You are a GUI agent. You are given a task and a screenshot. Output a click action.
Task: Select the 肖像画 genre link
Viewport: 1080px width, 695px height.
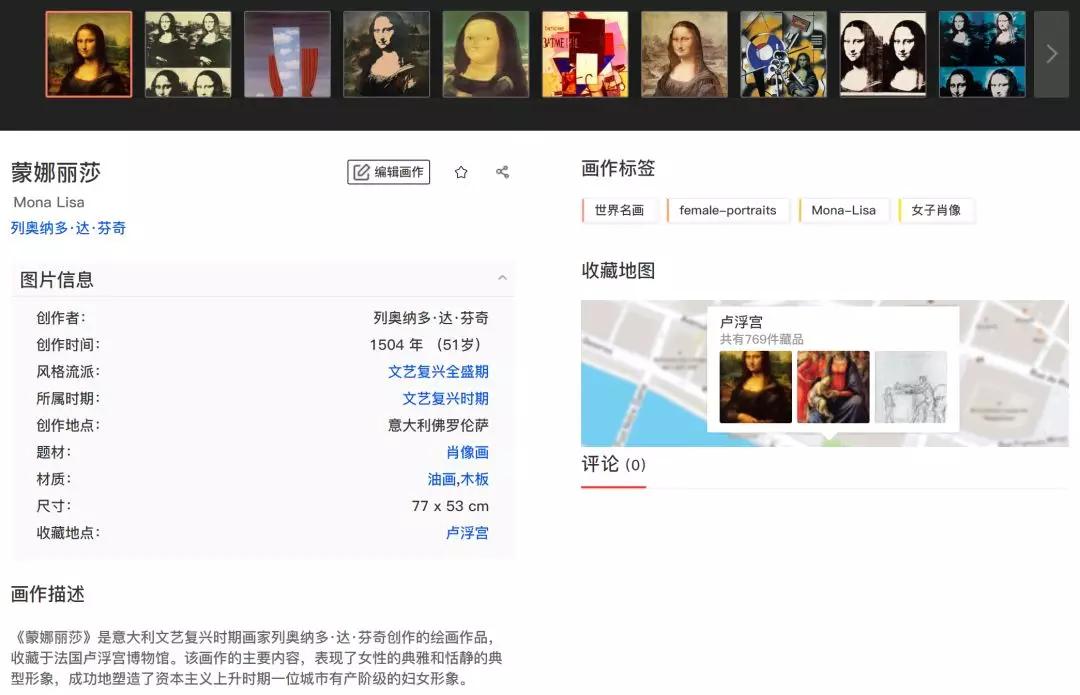(467, 452)
